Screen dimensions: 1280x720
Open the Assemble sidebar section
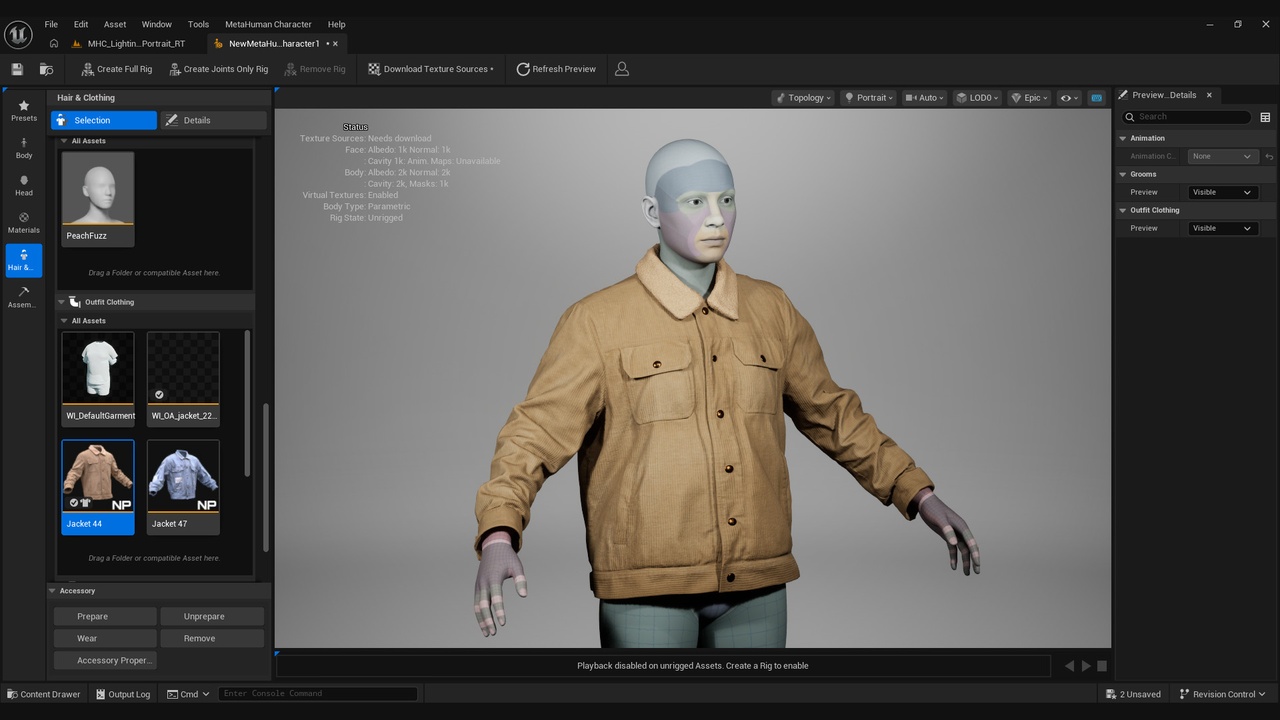(x=24, y=297)
